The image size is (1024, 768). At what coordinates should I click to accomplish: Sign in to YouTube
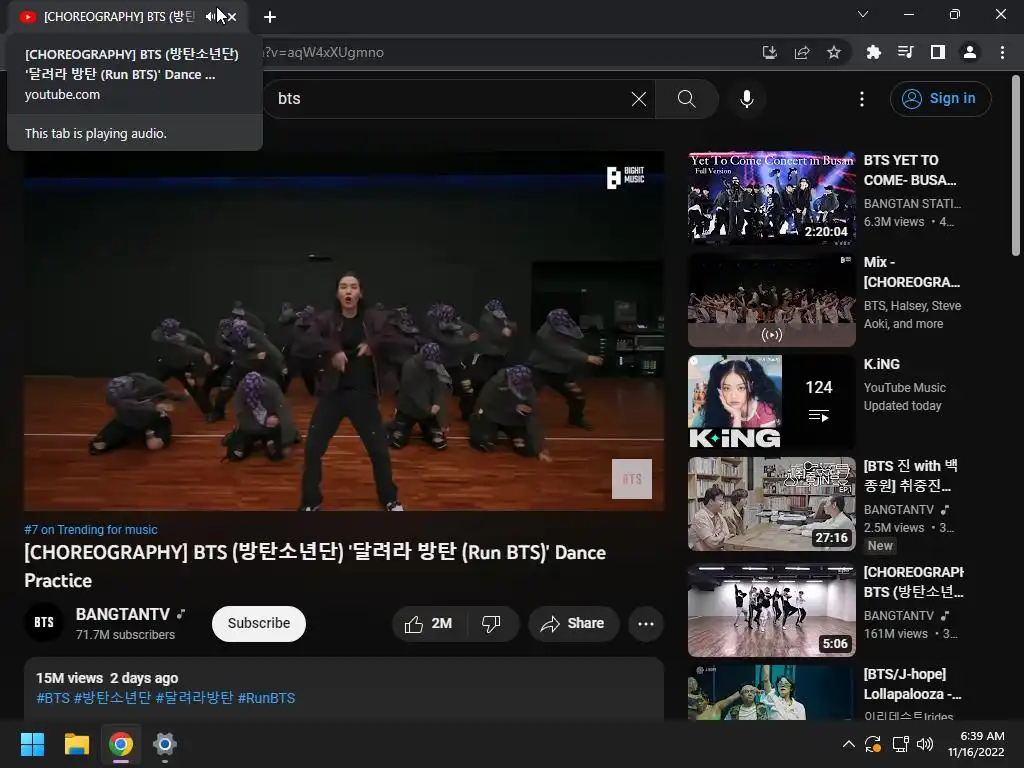pyautogui.click(x=940, y=99)
